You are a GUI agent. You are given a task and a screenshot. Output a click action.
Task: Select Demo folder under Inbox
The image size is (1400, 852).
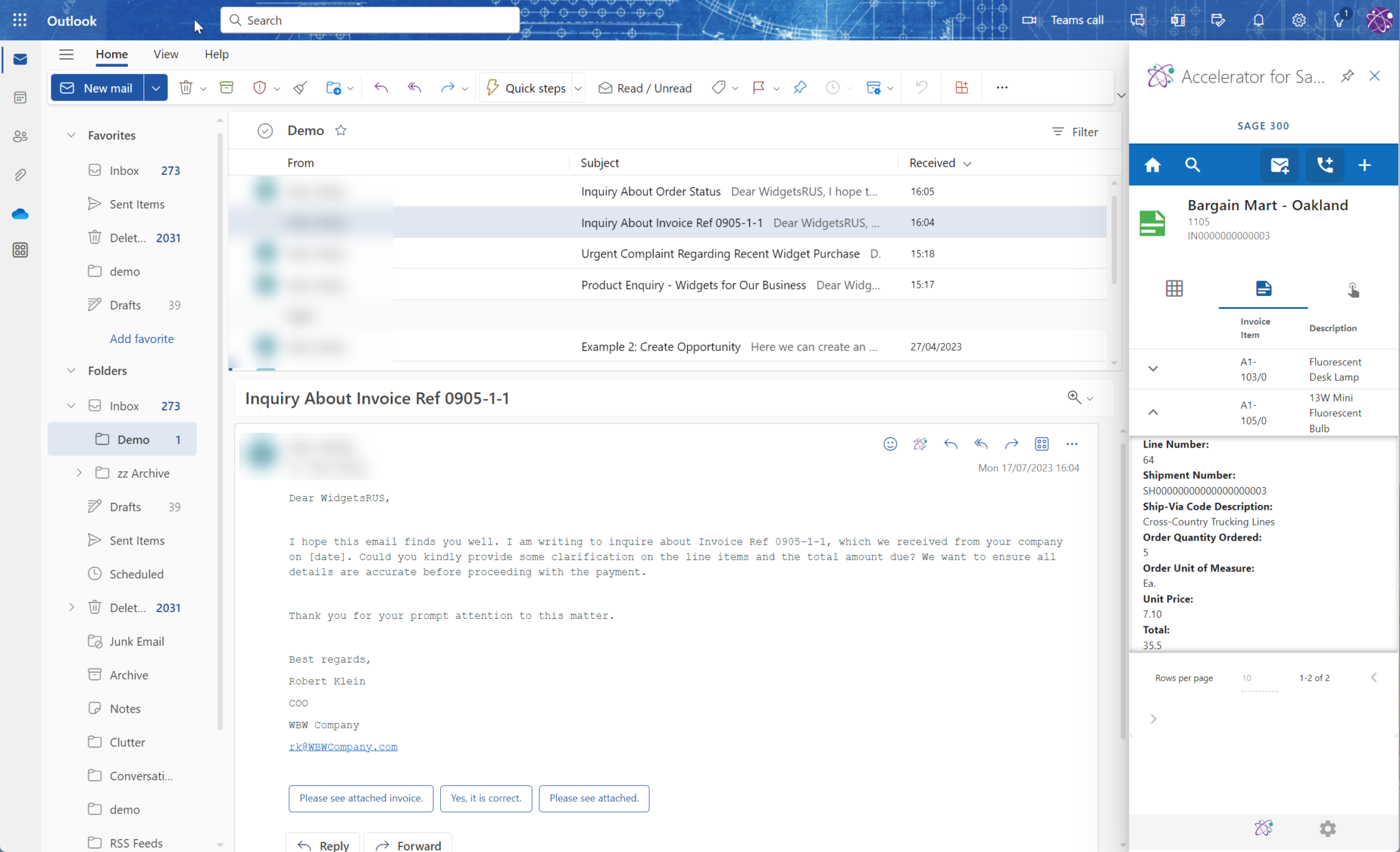pyautogui.click(x=122, y=439)
